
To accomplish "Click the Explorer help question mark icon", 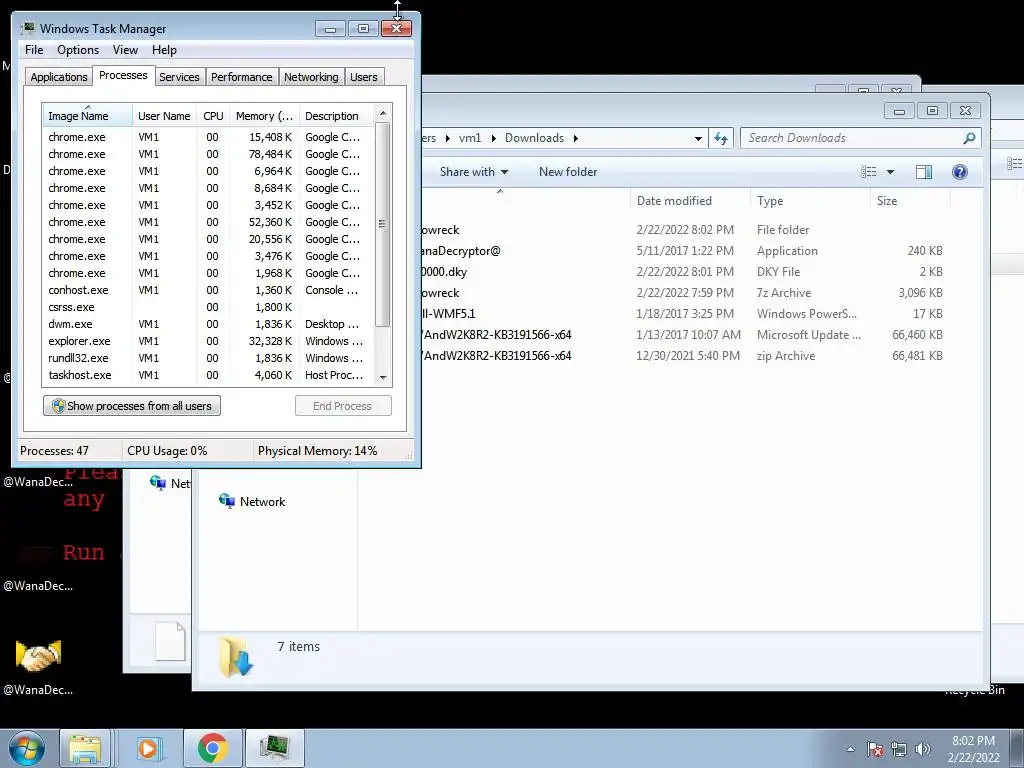I will pos(959,172).
